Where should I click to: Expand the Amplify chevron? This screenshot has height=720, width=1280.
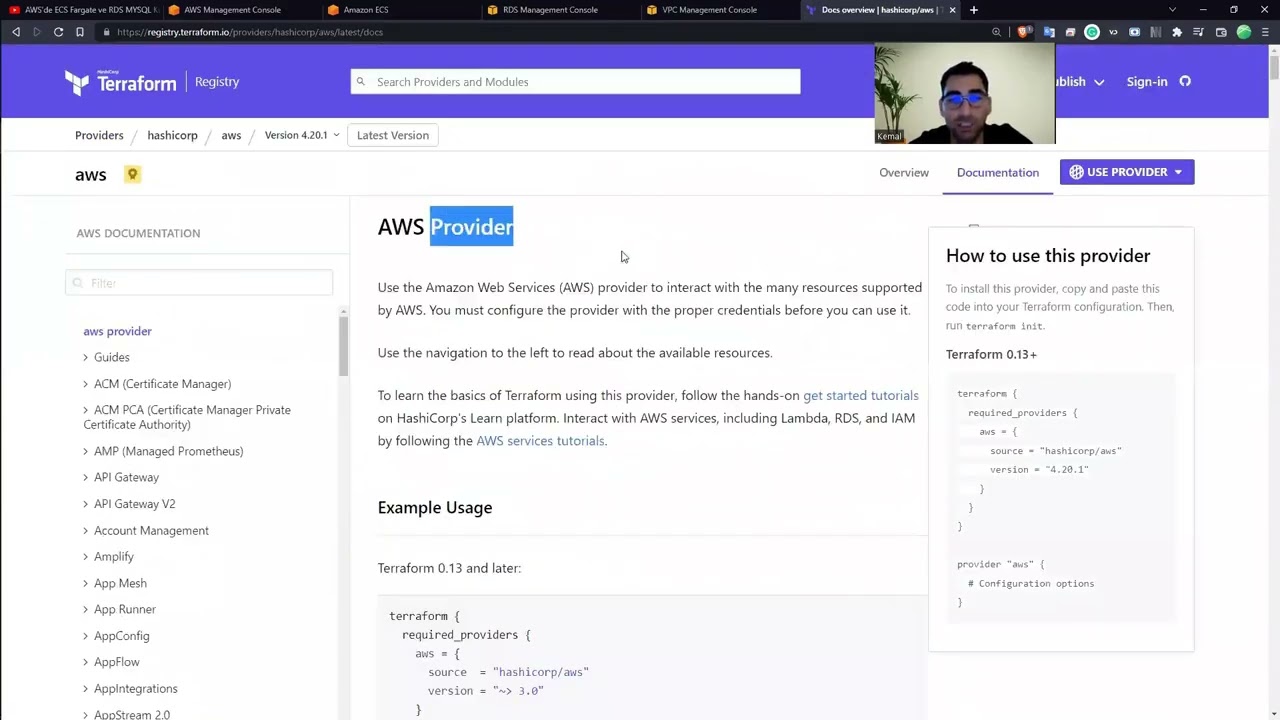86,556
